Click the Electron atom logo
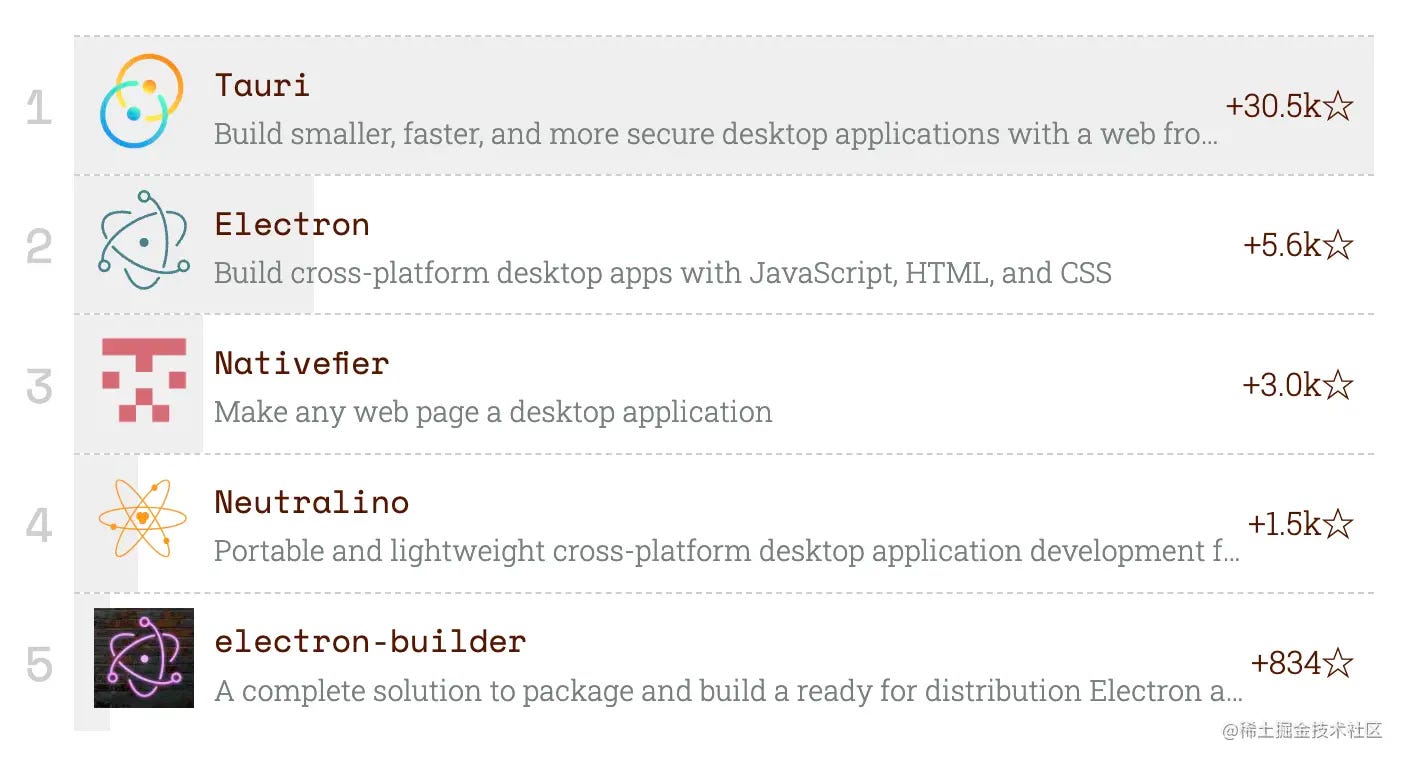 click(x=144, y=241)
